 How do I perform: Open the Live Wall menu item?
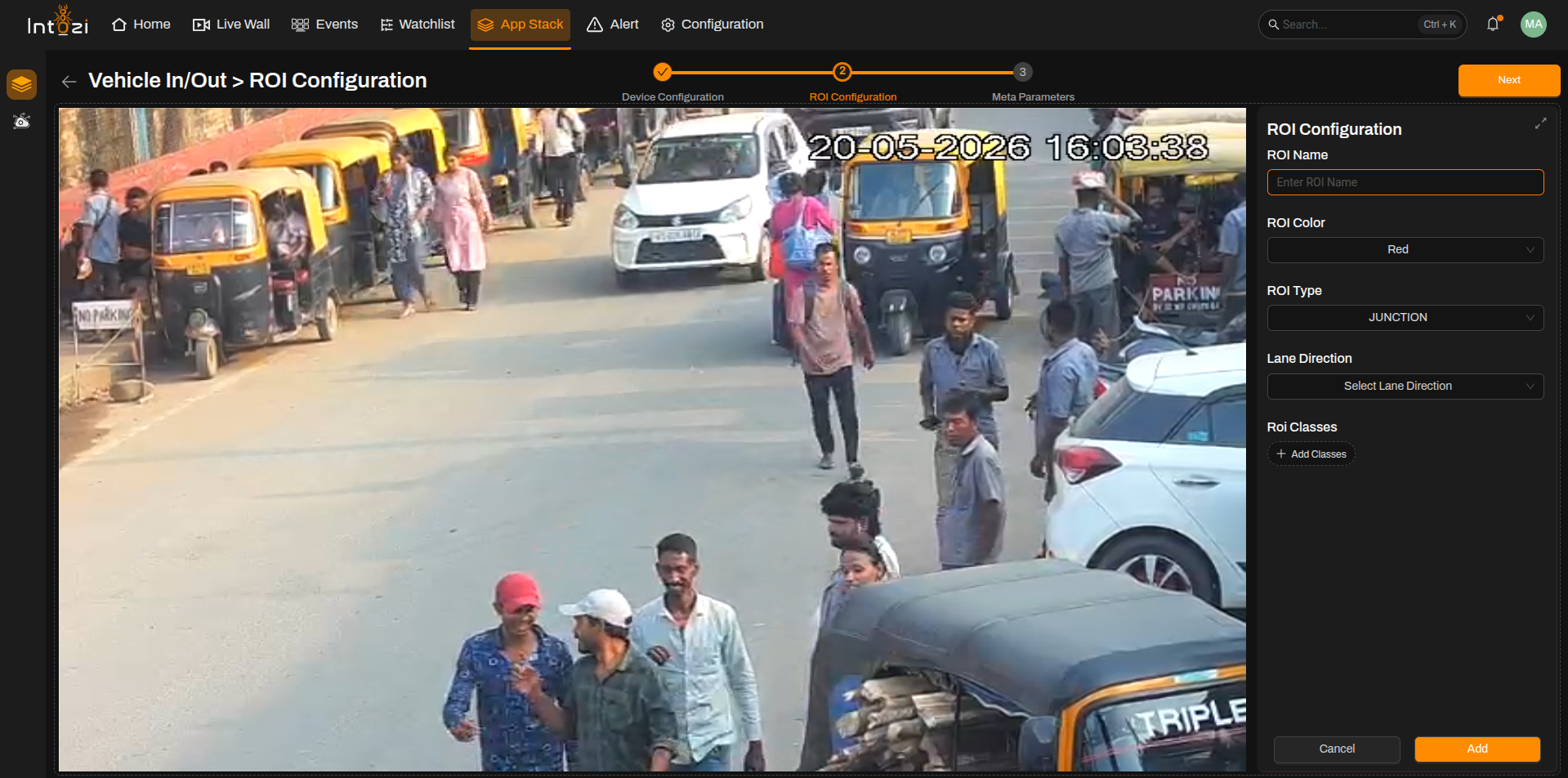[x=231, y=25]
